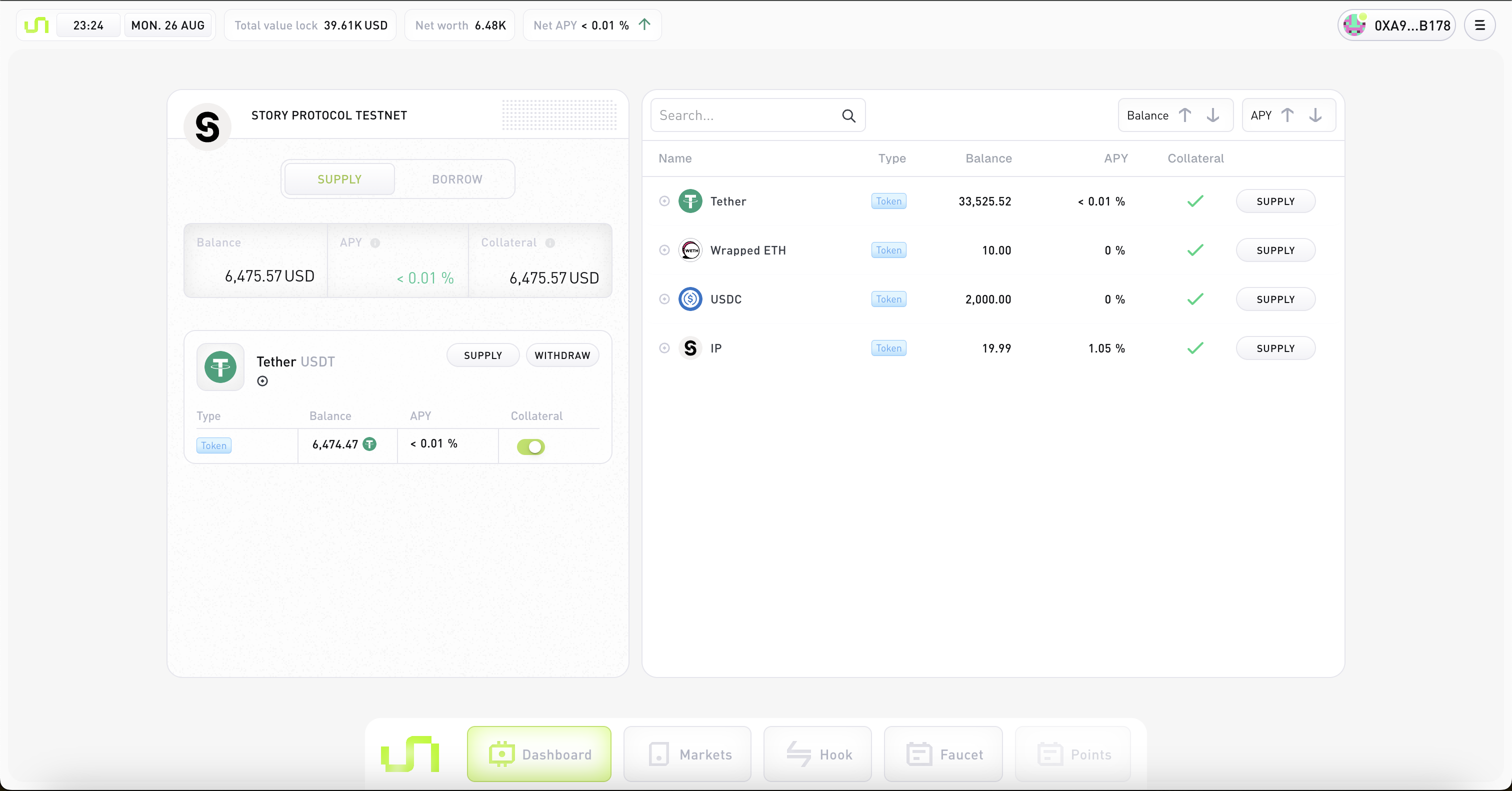The width and height of the screenshot is (1512, 791).
Task: Sort Balance descending with down arrow
Action: coord(1212,115)
